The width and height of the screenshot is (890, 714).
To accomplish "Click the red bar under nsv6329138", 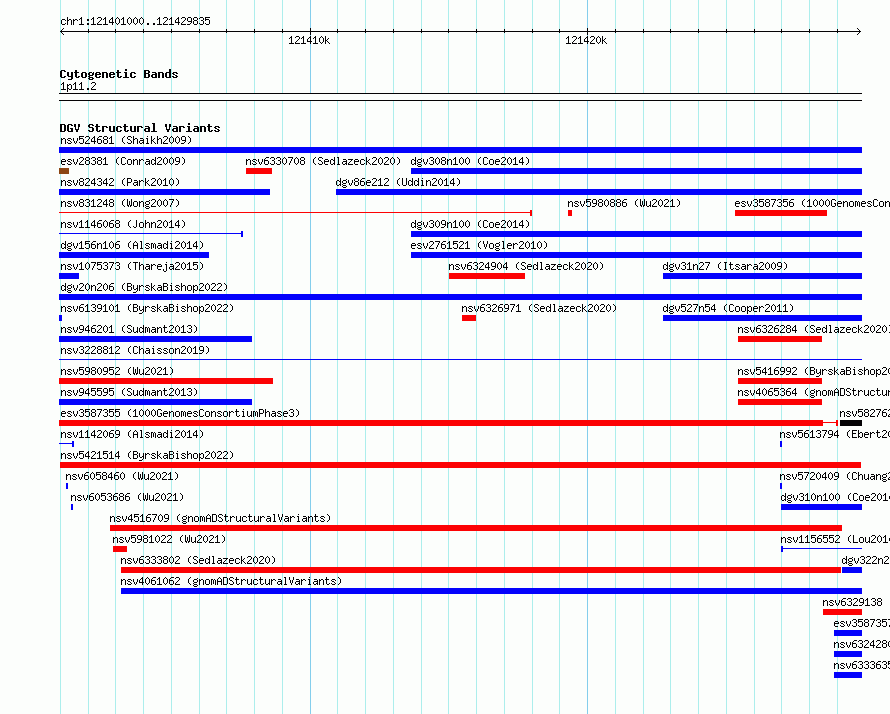I will pyautogui.click(x=842, y=612).
